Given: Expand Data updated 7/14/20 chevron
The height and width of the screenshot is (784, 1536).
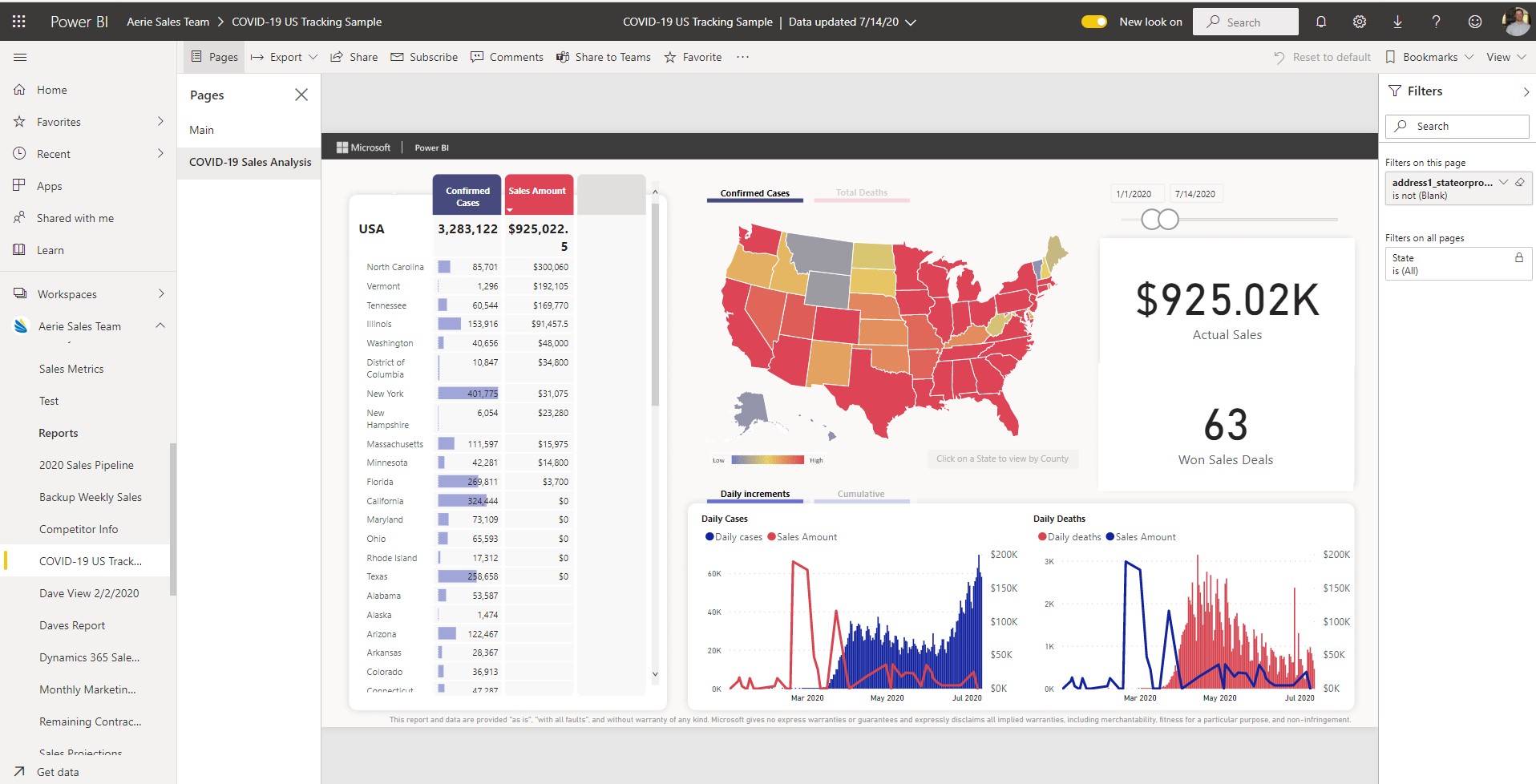Looking at the screenshot, I should click(x=911, y=22).
